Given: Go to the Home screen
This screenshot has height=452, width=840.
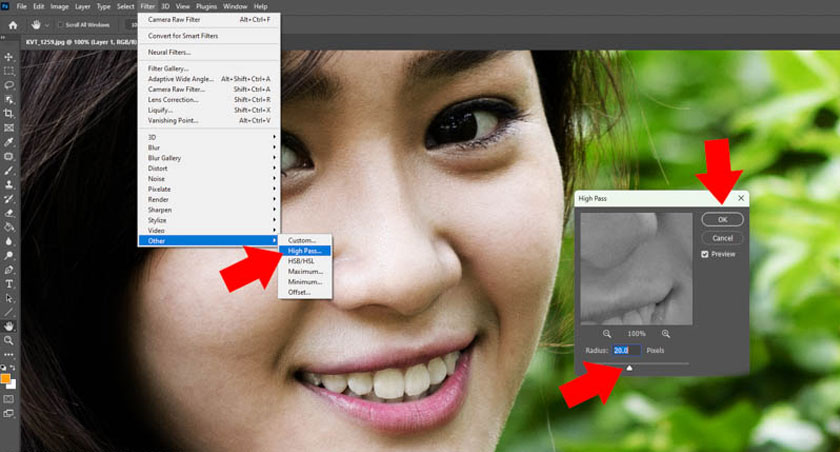Looking at the screenshot, I should pos(13,25).
